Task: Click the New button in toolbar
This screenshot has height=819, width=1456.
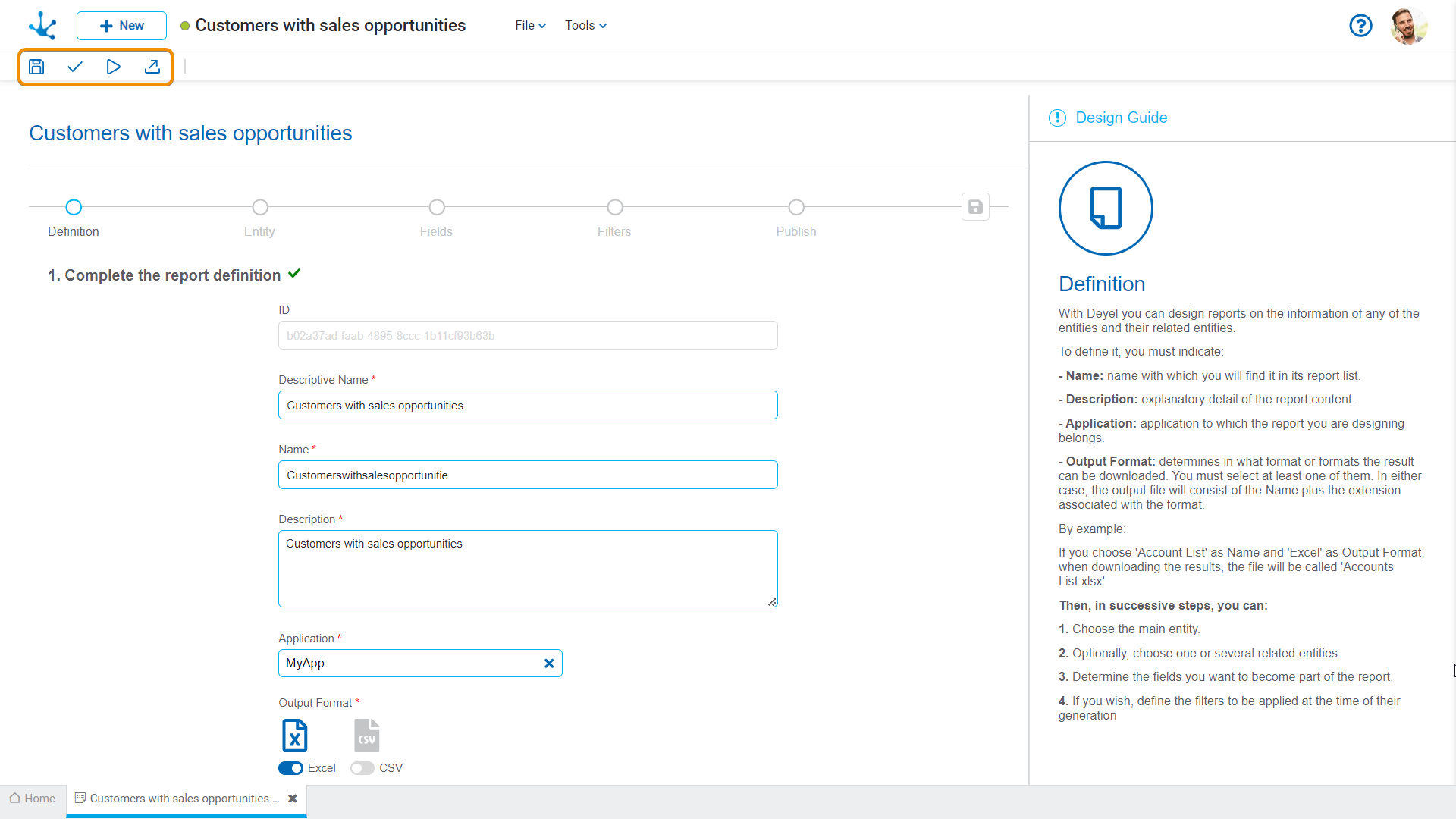Action: (119, 25)
